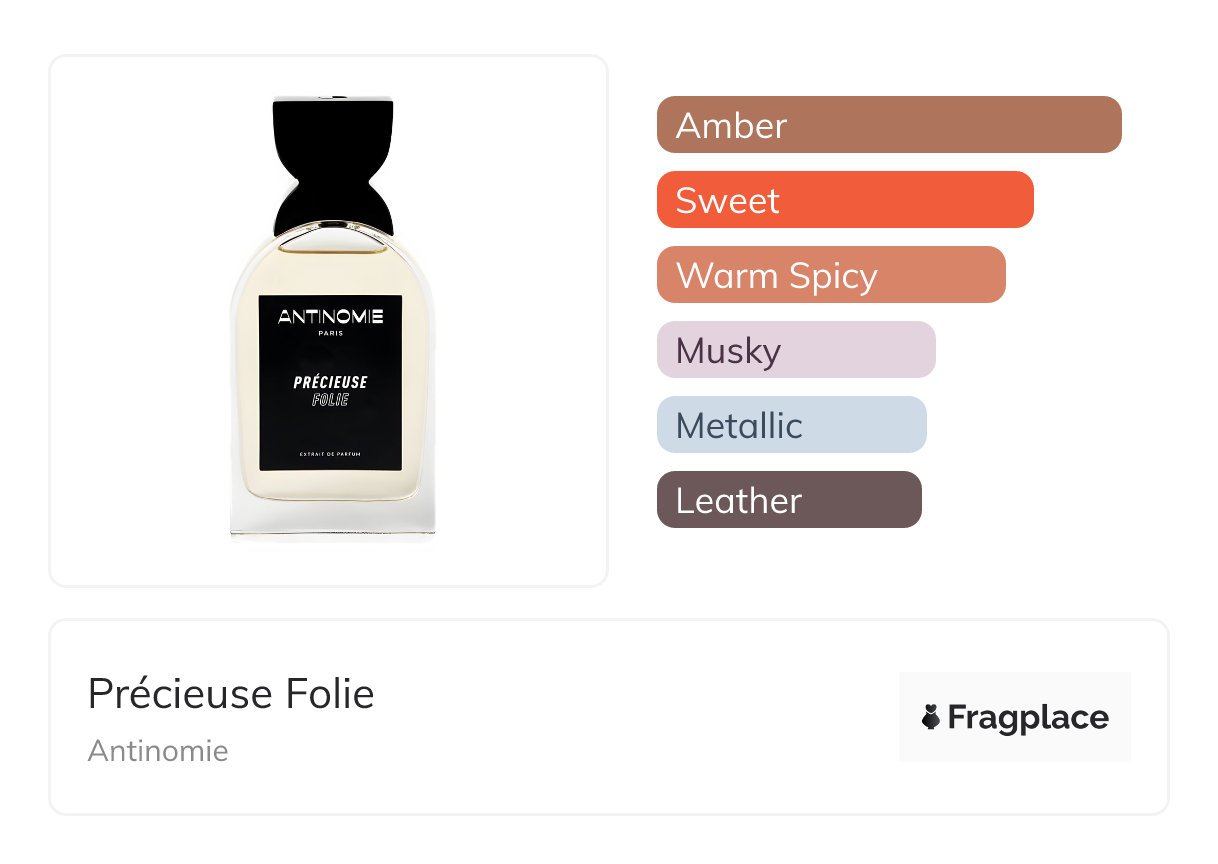Click the Fragplace logo icon
1218x864 pixels.
point(931,717)
